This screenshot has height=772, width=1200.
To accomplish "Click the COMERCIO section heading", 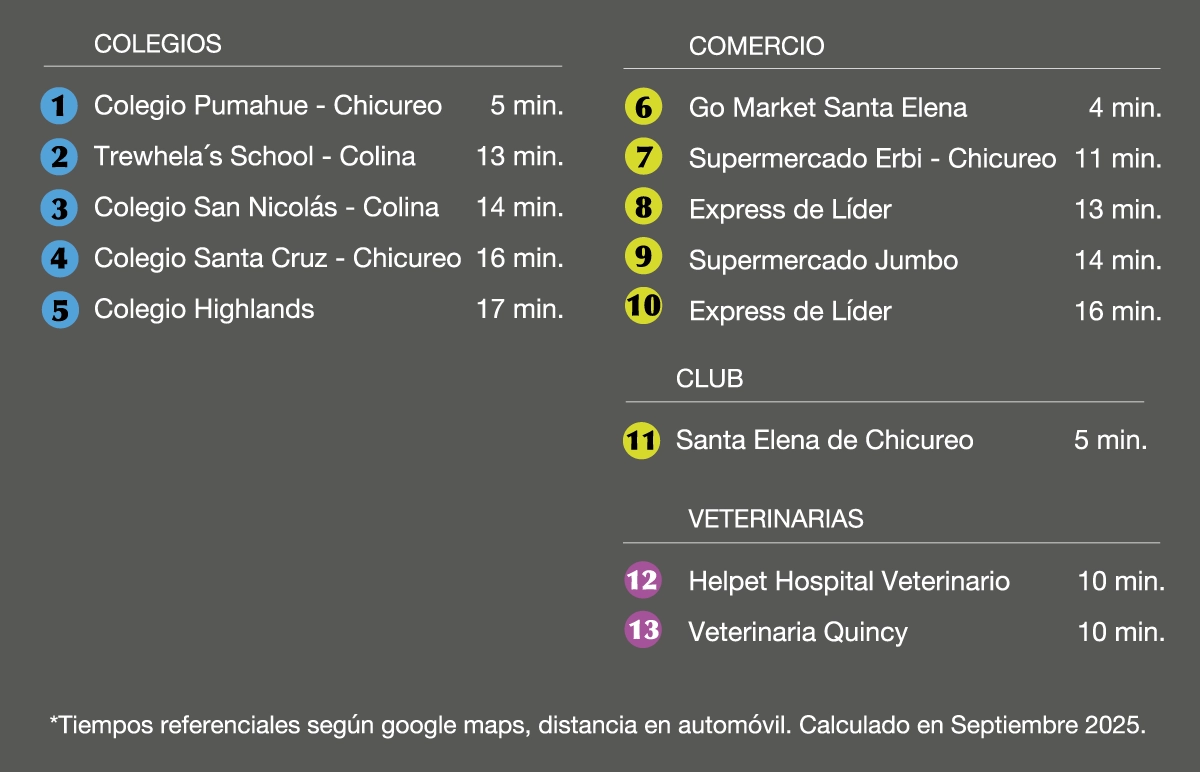I will click(756, 46).
